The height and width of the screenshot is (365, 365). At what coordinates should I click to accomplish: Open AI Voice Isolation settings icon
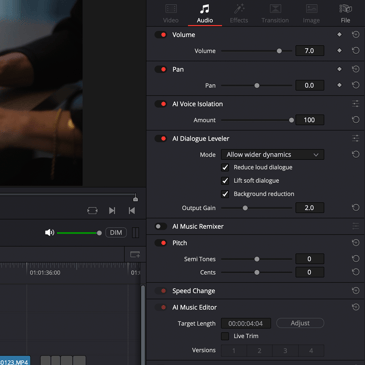pyautogui.click(x=356, y=104)
